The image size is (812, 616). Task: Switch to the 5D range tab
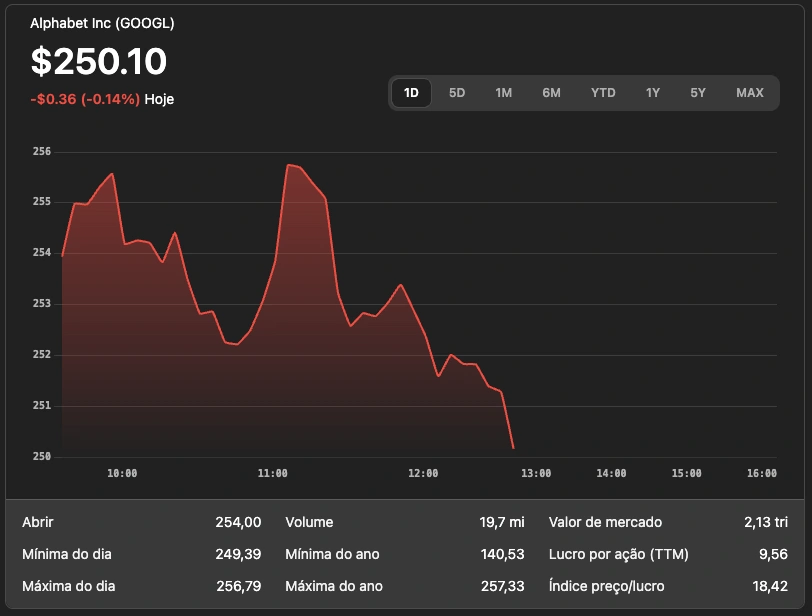tap(457, 93)
